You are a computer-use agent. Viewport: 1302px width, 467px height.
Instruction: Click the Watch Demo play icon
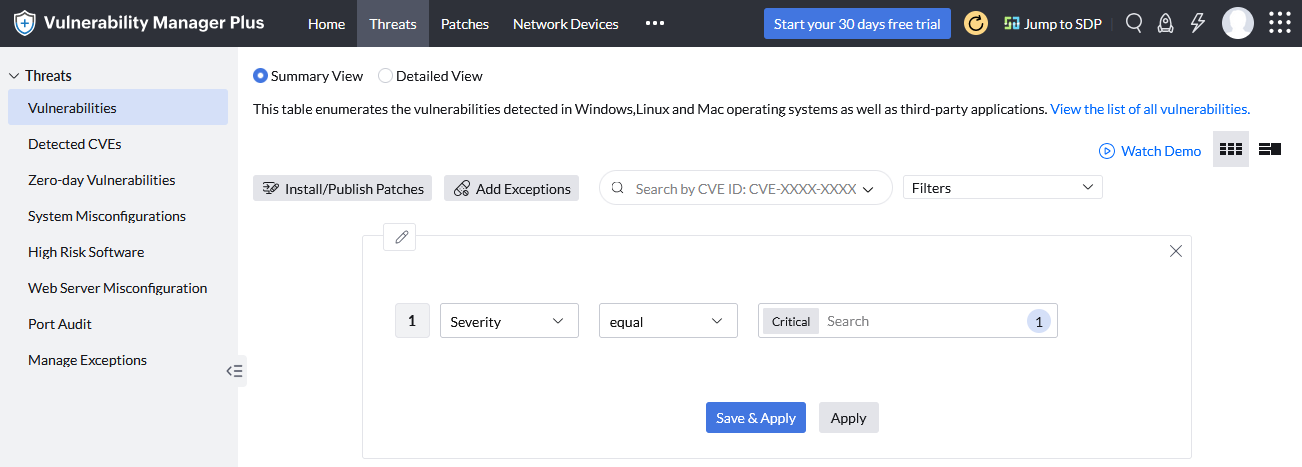(1107, 151)
